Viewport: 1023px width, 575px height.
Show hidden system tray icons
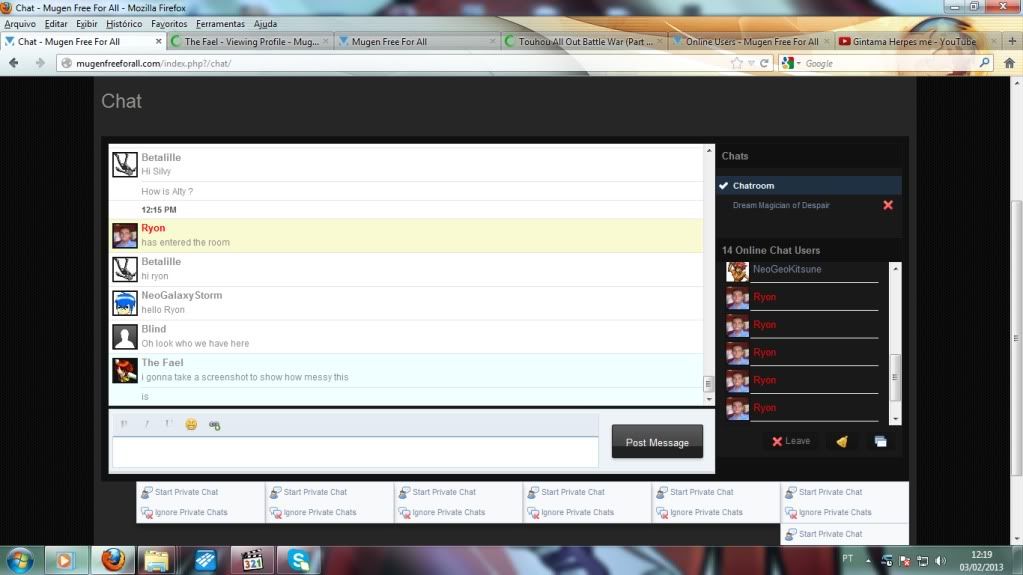(868, 561)
